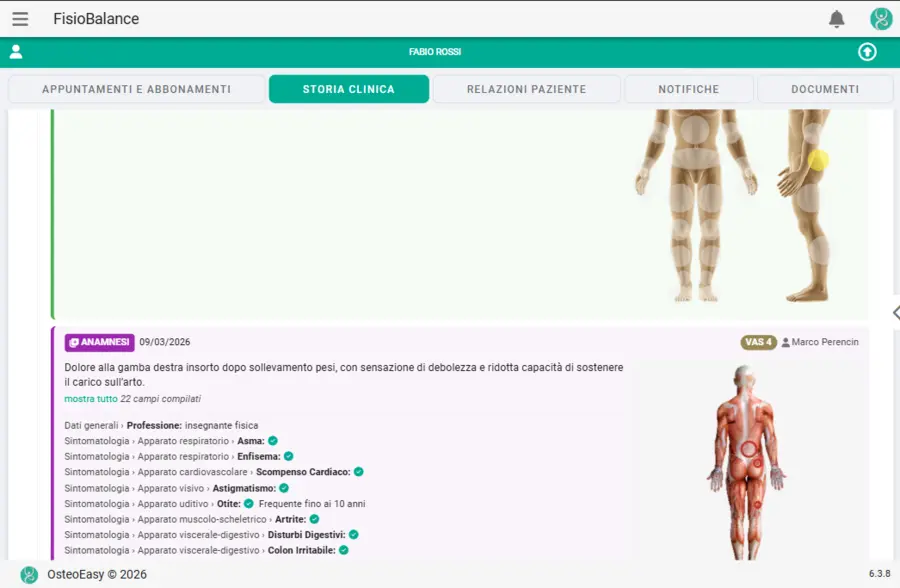Toggle the Asma check mark
900x588 pixels.
coord(273,440)
